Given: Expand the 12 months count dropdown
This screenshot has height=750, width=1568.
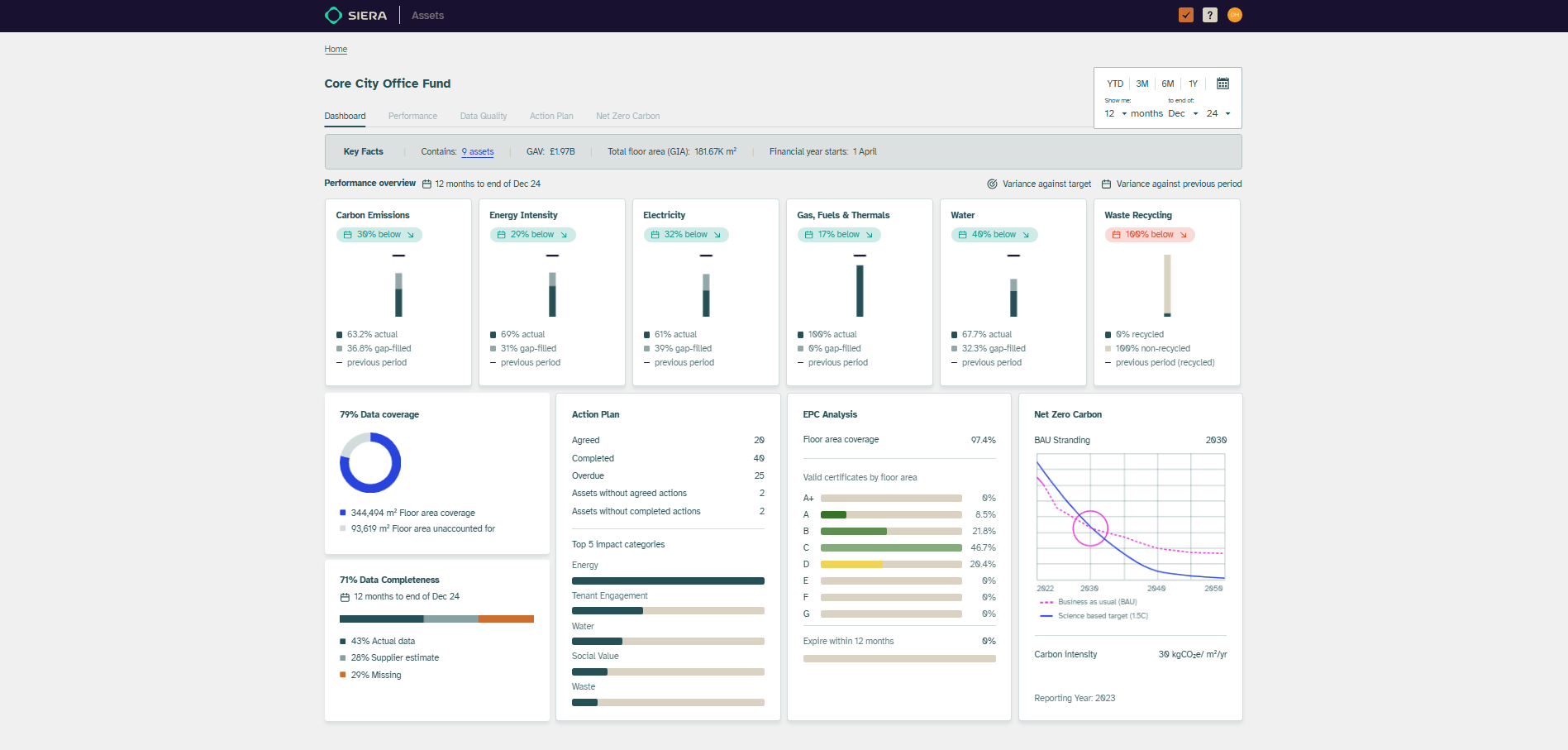Looking at the screenshot, I should coord(1116,114).
